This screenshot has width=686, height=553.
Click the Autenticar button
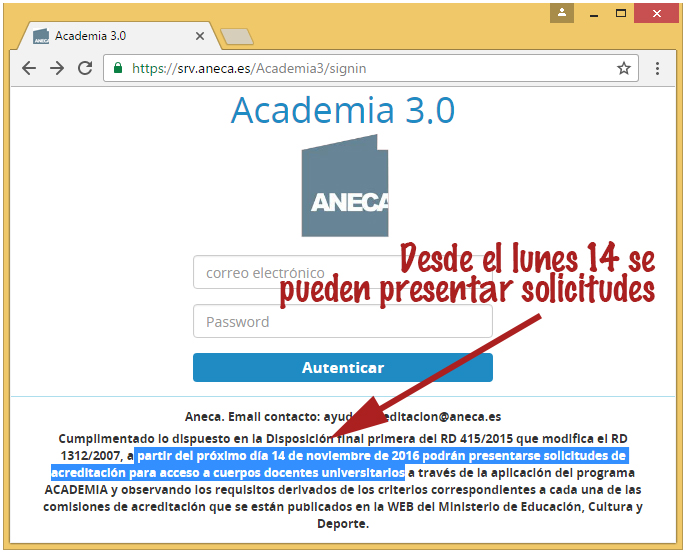click(343, 368)
